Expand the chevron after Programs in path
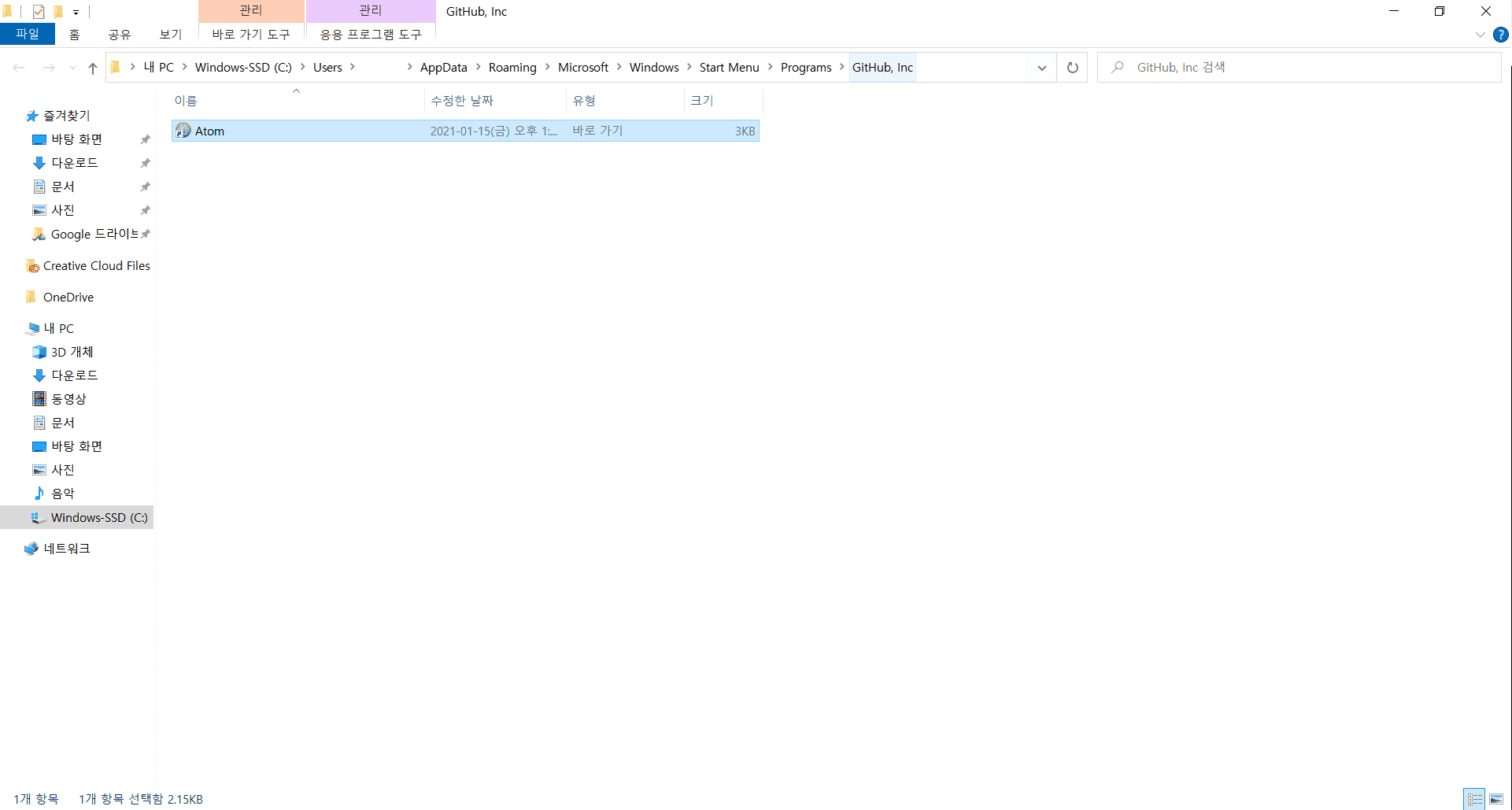The height and width of the screenshot is (810, 1512). 842,67
